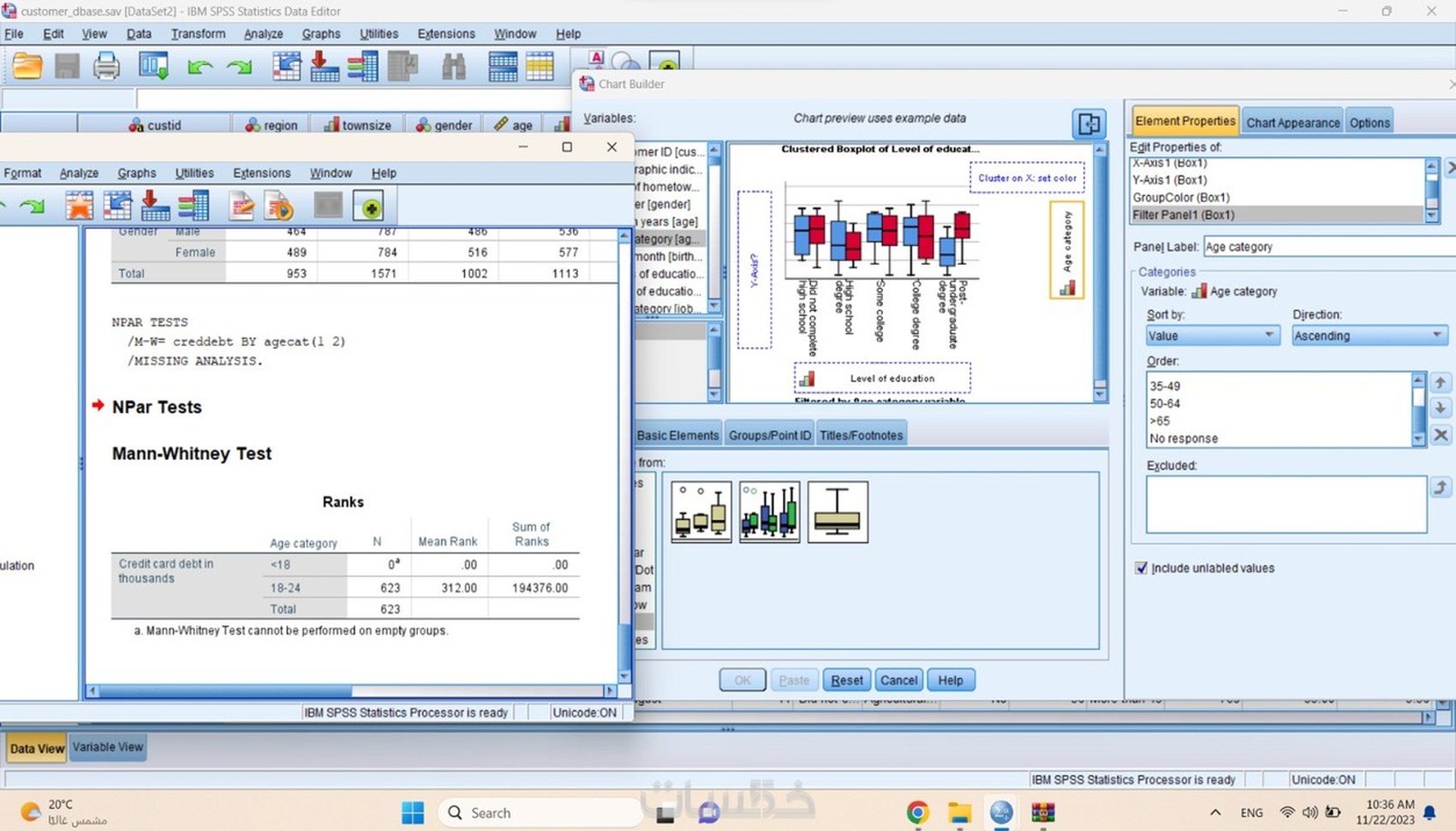Image resolution: width=1456 pixels, height=831 pixels.
Task: Click the Redo arrow in Viewer toolbar
Action: coord(32,206)
